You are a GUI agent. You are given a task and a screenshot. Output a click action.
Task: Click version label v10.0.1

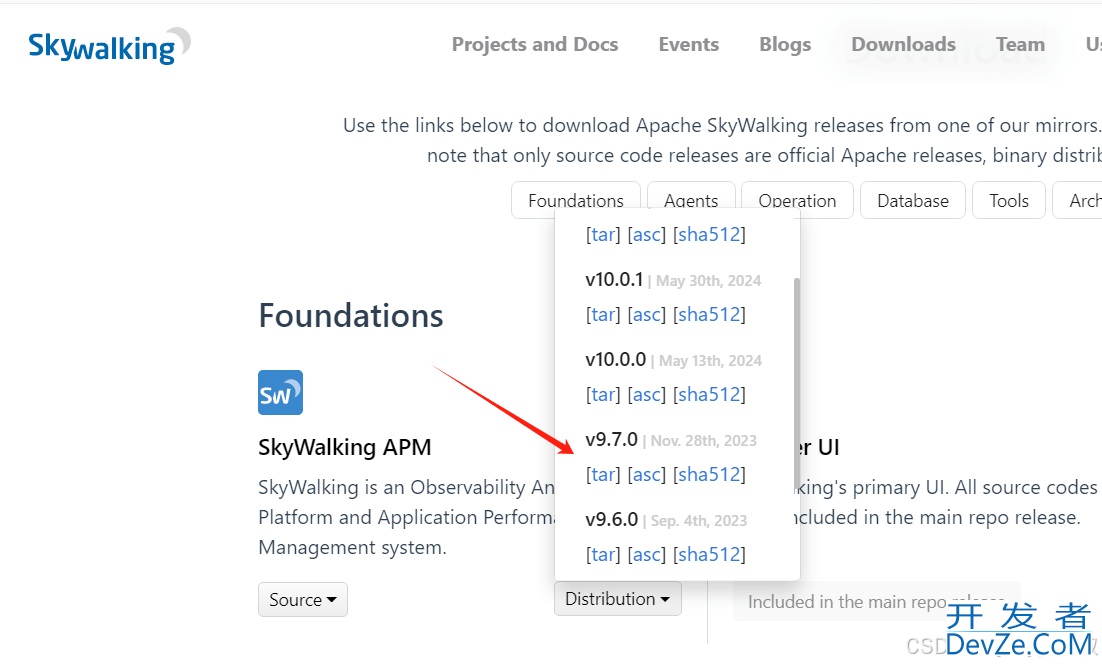pyautogui.click(x=614, y=280)
